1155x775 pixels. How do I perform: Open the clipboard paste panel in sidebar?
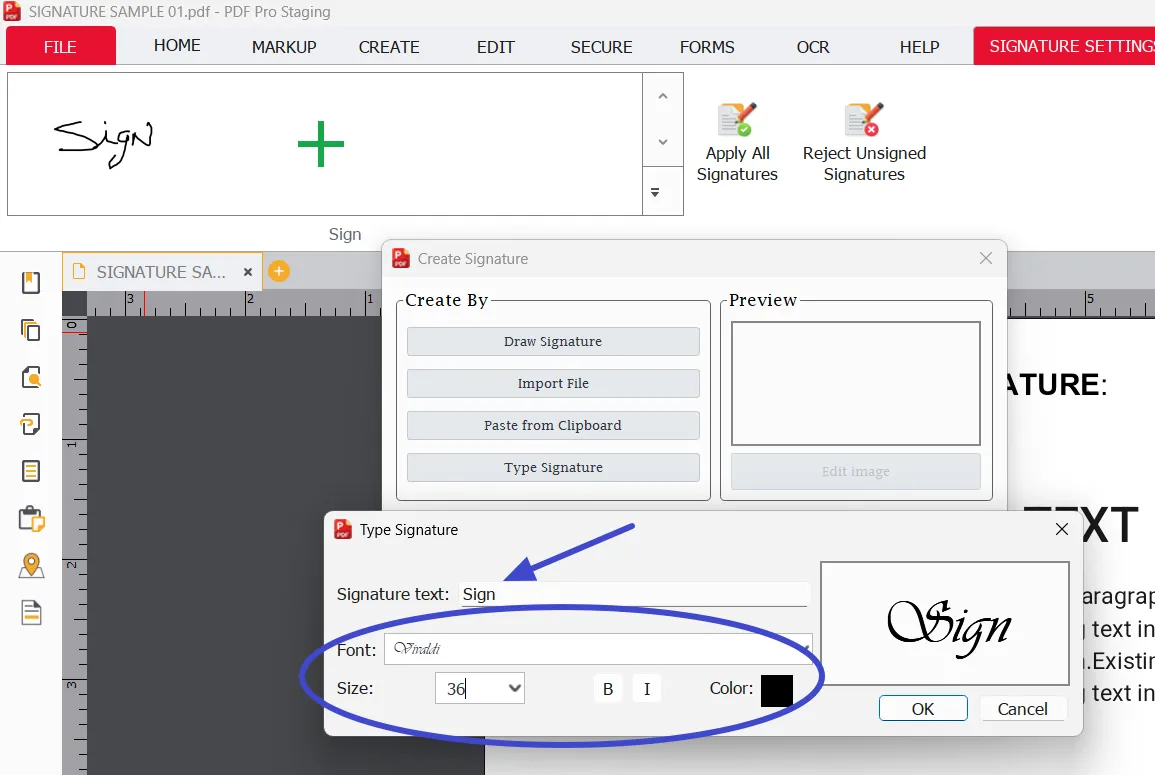[x=32, y=519]
